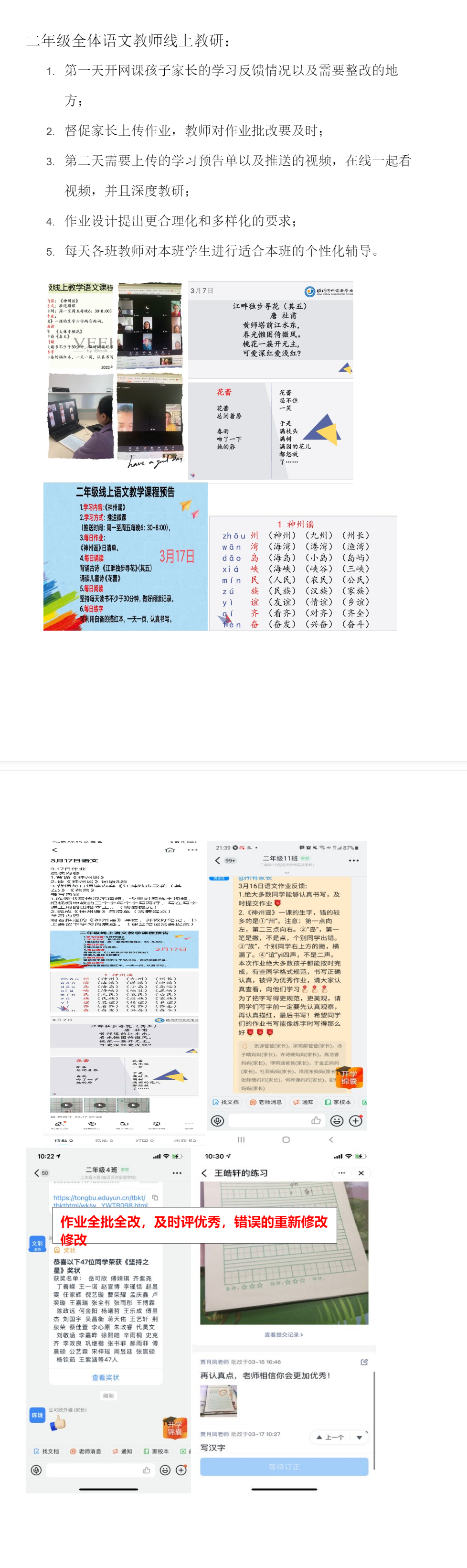
Task: Tap the plus icon in 二年级11班 chat
Action: coord(356,1121)
